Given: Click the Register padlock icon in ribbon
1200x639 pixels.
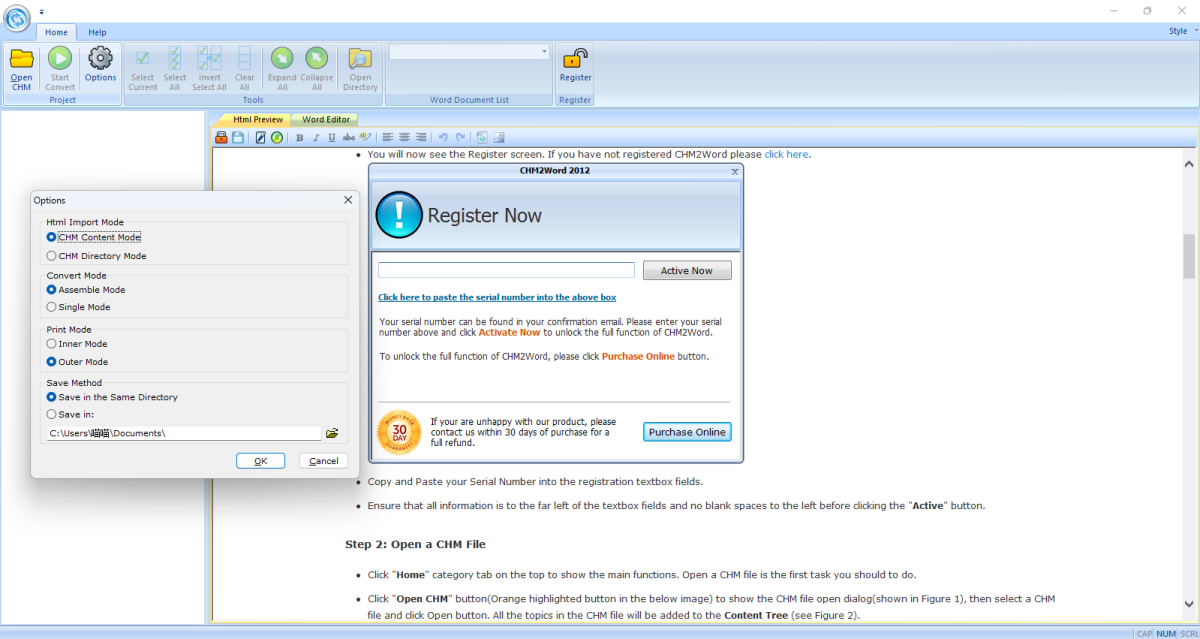Looking at the screenshot, I should pyautogui.click(x=575, y=58).
